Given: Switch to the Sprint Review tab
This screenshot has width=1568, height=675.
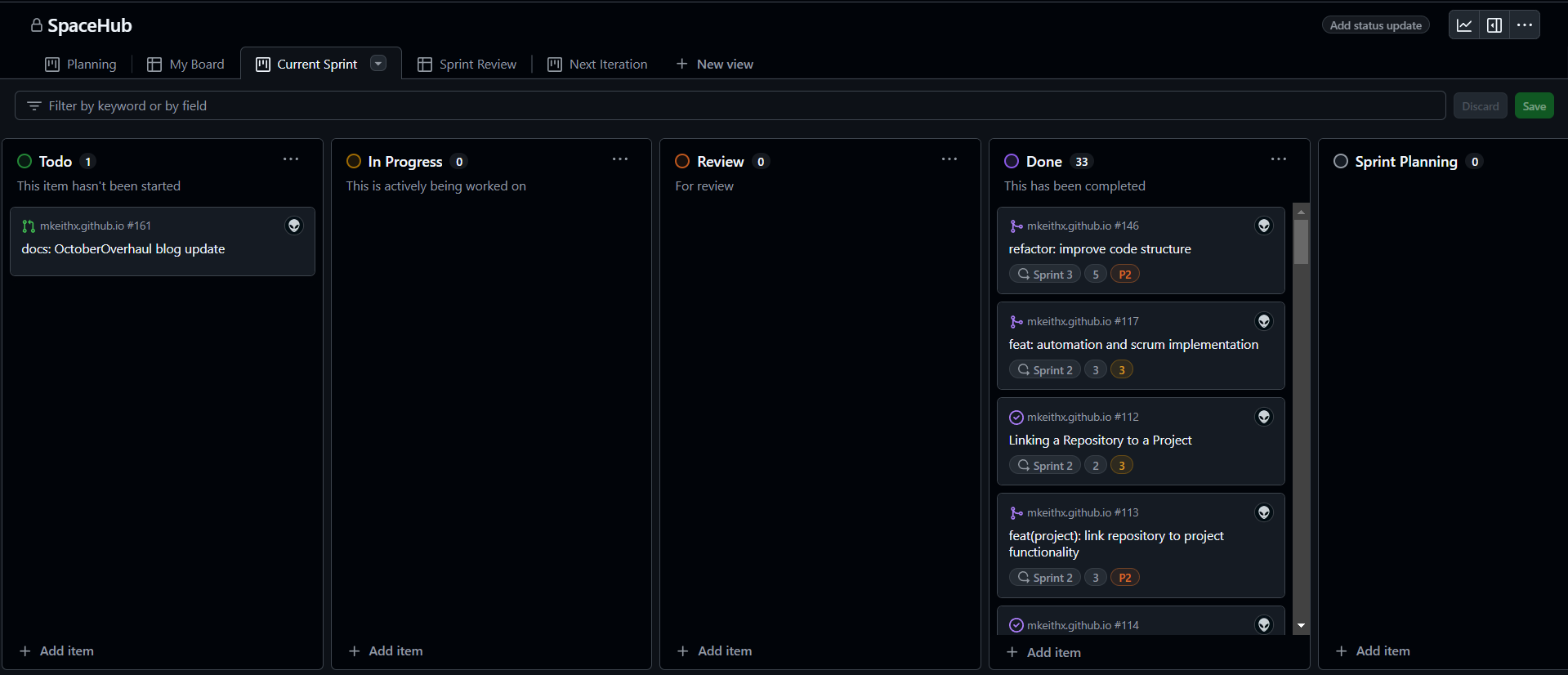Looking at the screenshot, I should point(467,65).
